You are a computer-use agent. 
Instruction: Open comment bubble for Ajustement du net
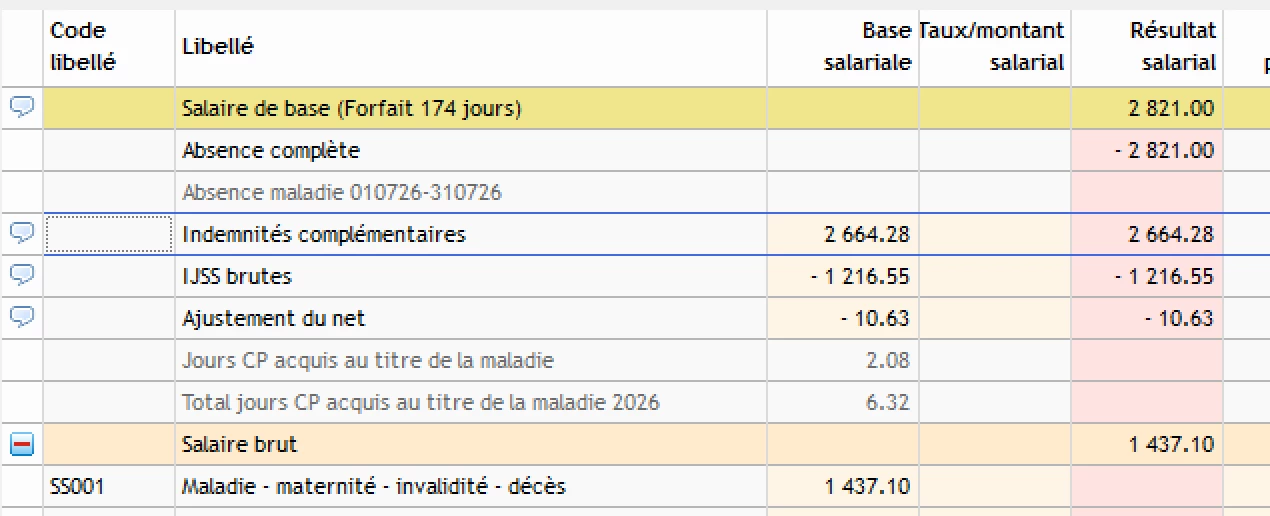coord(22,318)
